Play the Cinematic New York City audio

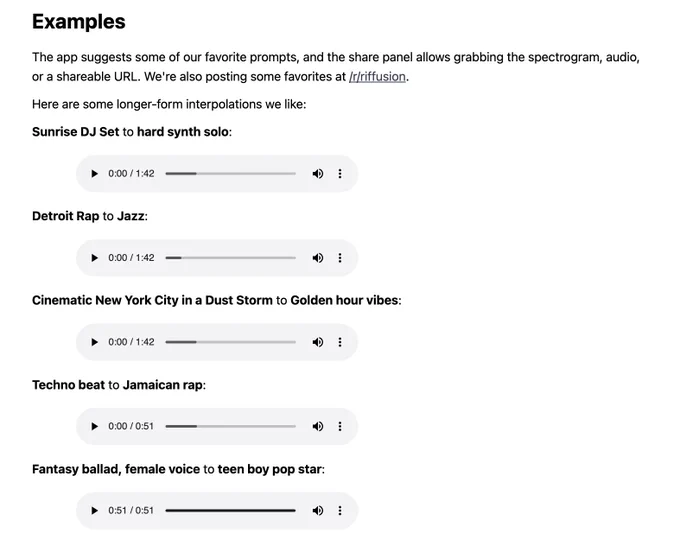tap(94, 342)
